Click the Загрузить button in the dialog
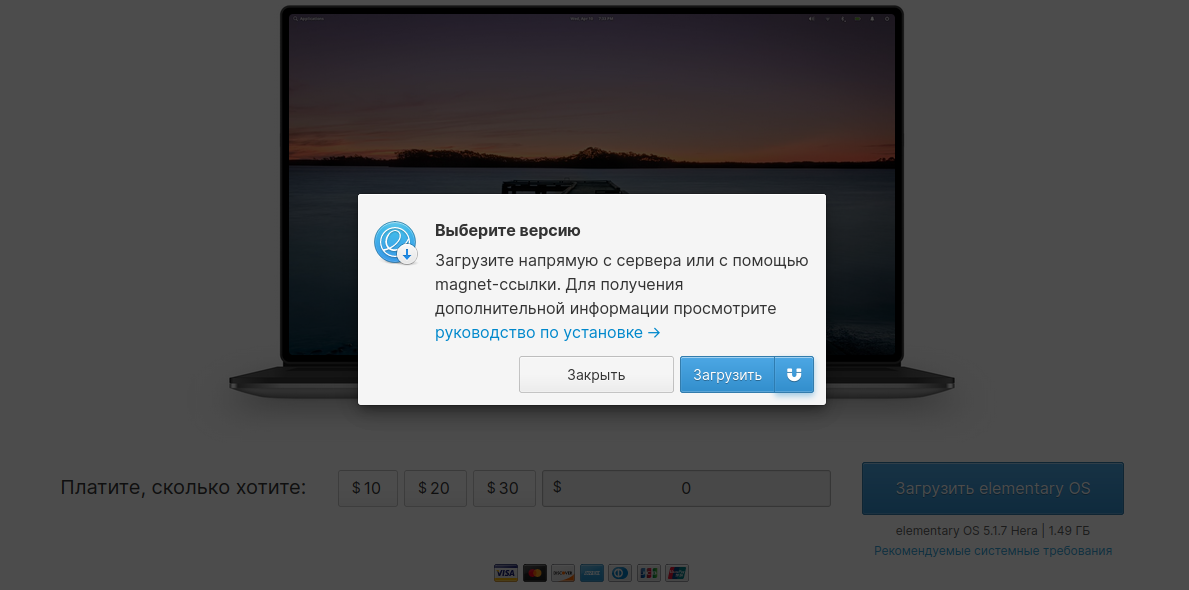Viewport: 1189px width, 590px height. 727,375
